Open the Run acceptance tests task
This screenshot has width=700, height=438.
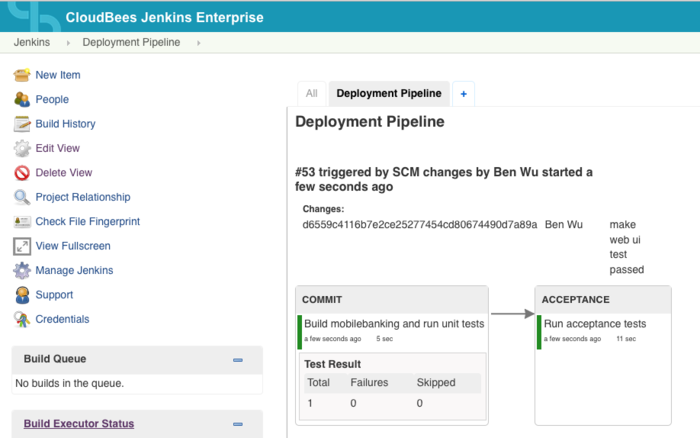coord(595,324)
